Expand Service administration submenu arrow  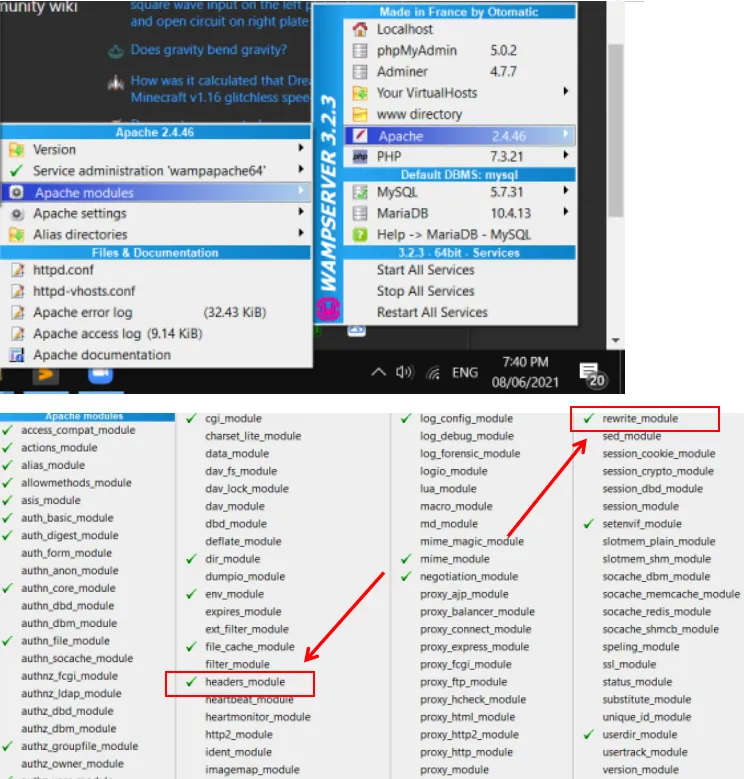(x=300, y=169)
